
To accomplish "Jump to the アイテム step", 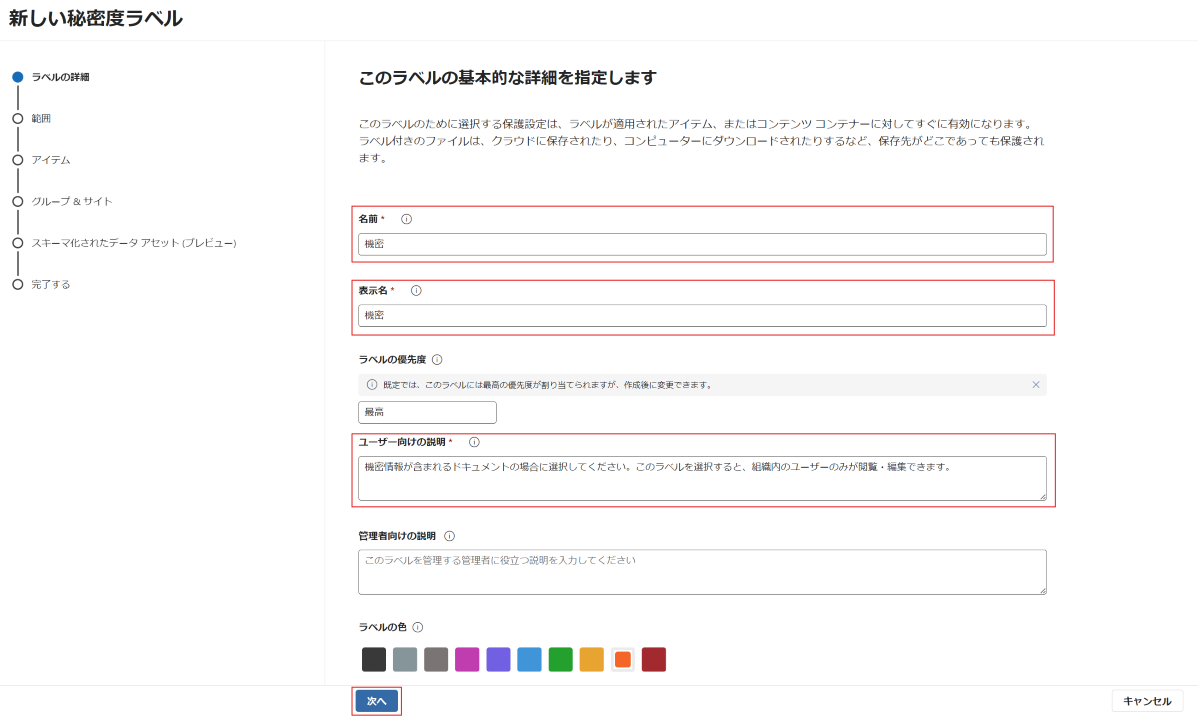I will pos(50,160).
